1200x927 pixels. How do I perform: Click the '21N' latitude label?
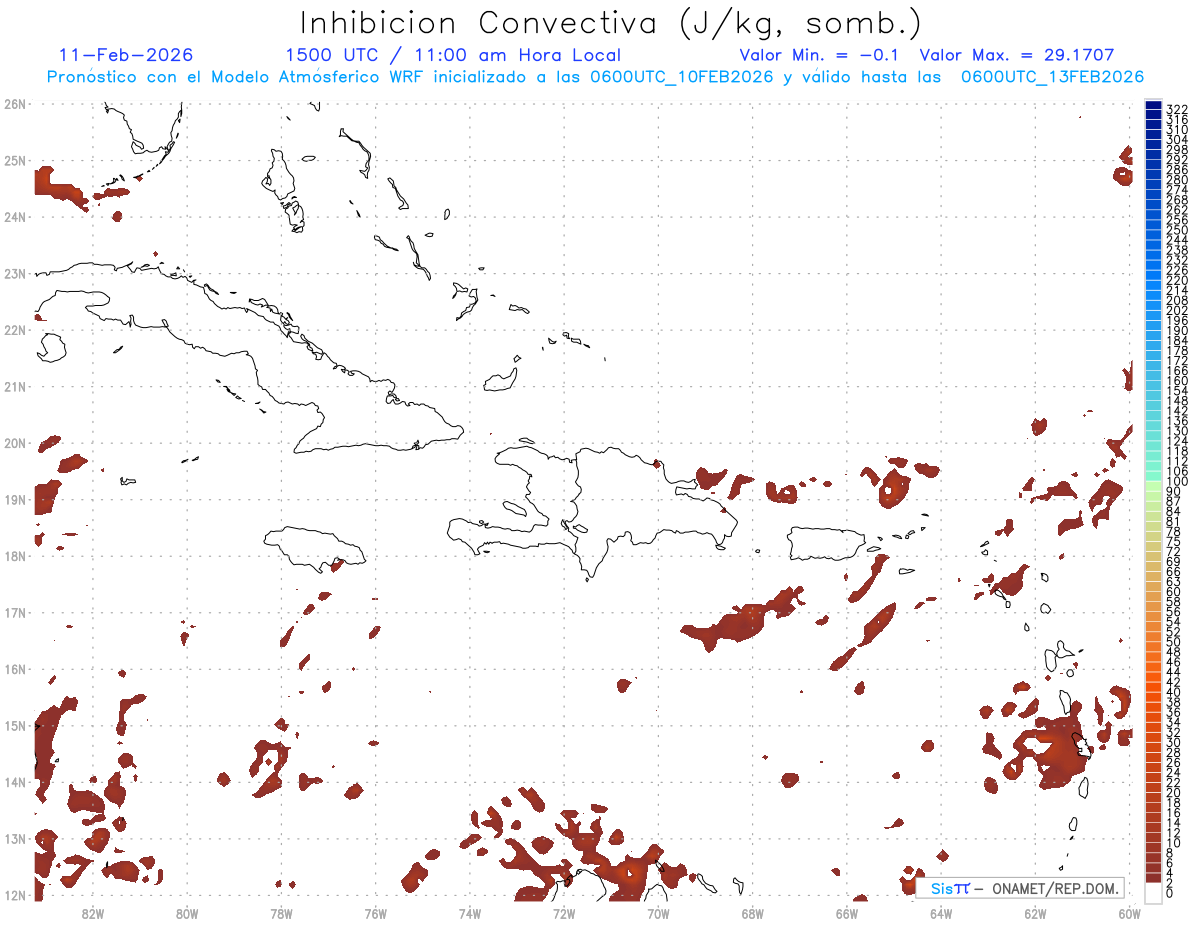[15, 386]
